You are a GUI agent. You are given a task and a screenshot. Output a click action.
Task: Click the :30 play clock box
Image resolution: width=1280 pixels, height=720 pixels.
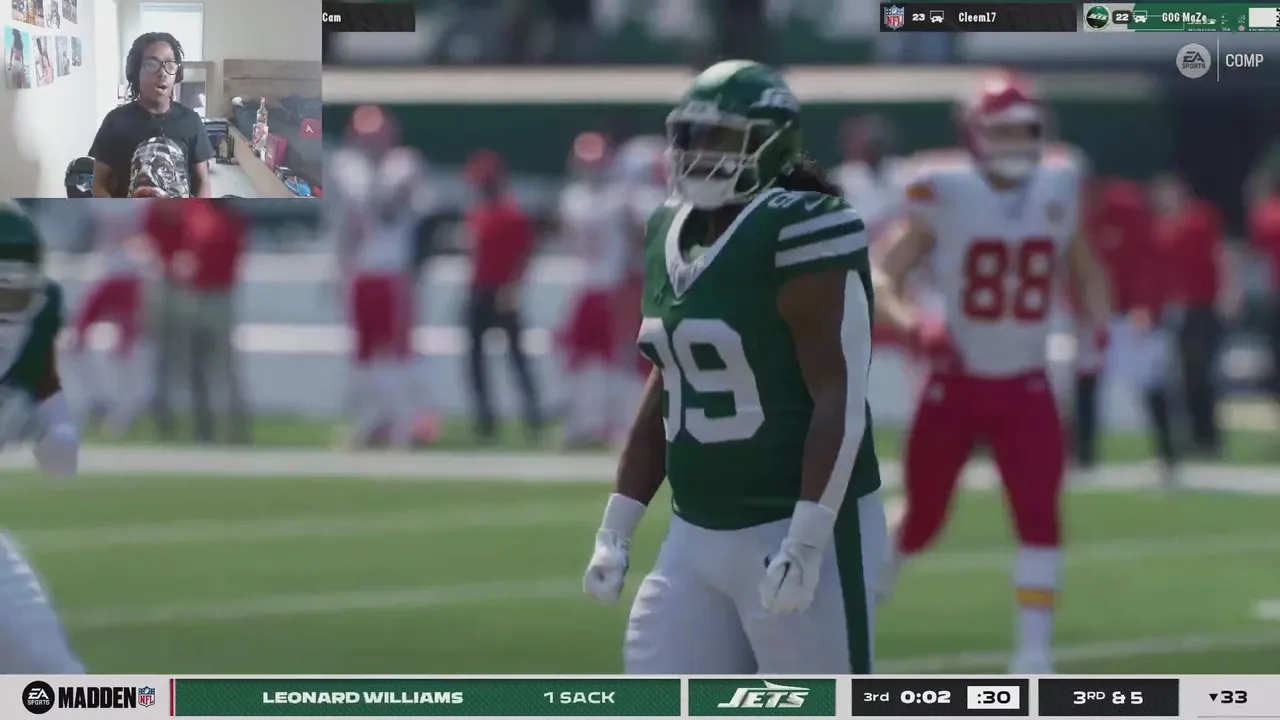[x=992, y=697]
